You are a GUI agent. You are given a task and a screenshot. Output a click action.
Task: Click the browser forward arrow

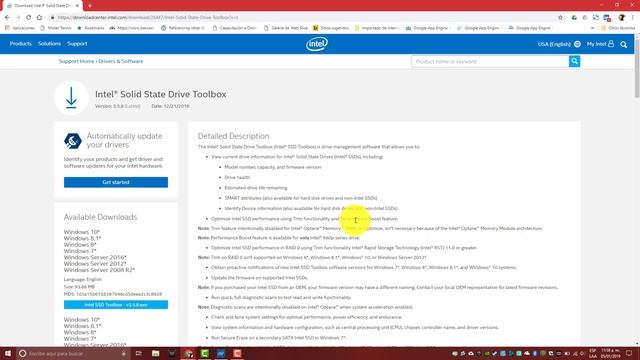click(18, 18)
